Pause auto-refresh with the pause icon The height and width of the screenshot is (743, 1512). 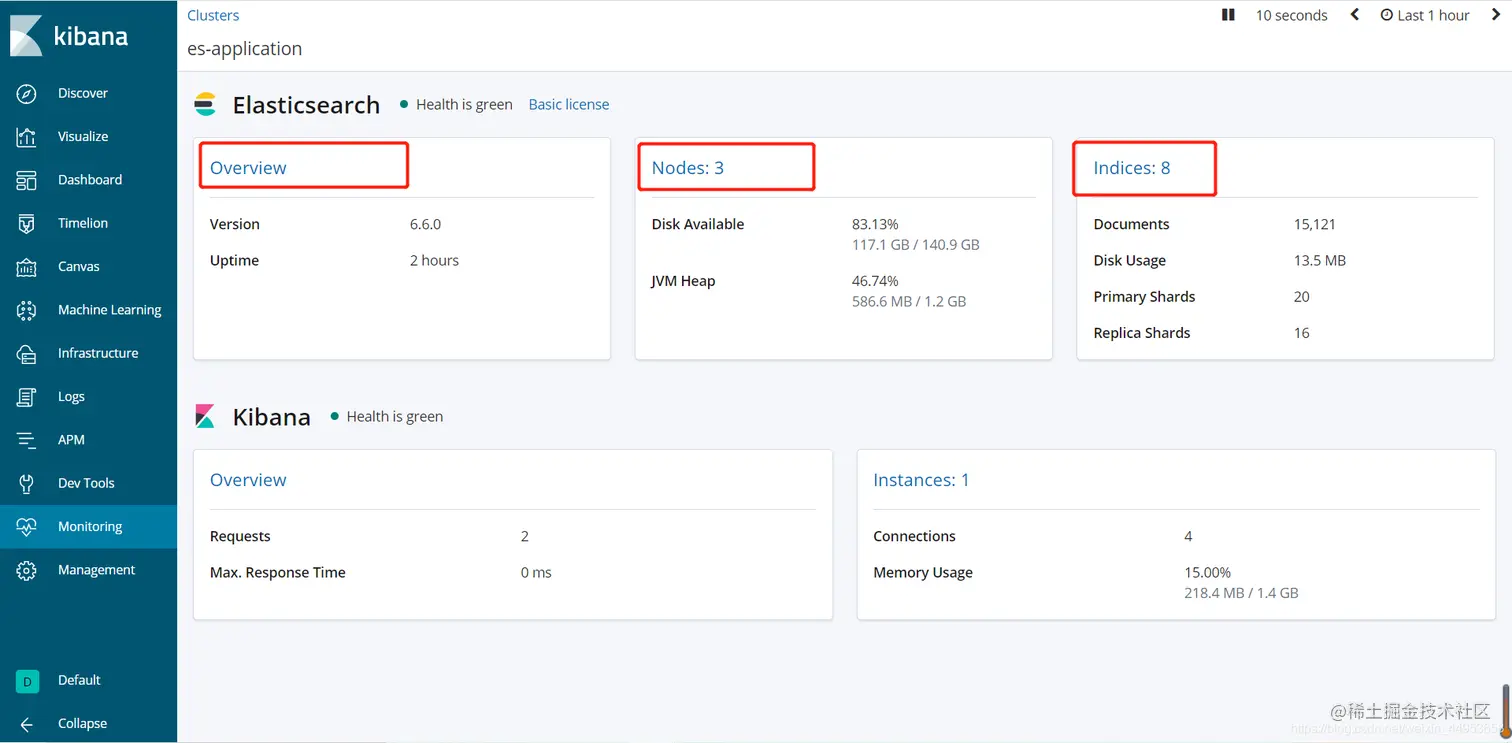point(1228,15)
